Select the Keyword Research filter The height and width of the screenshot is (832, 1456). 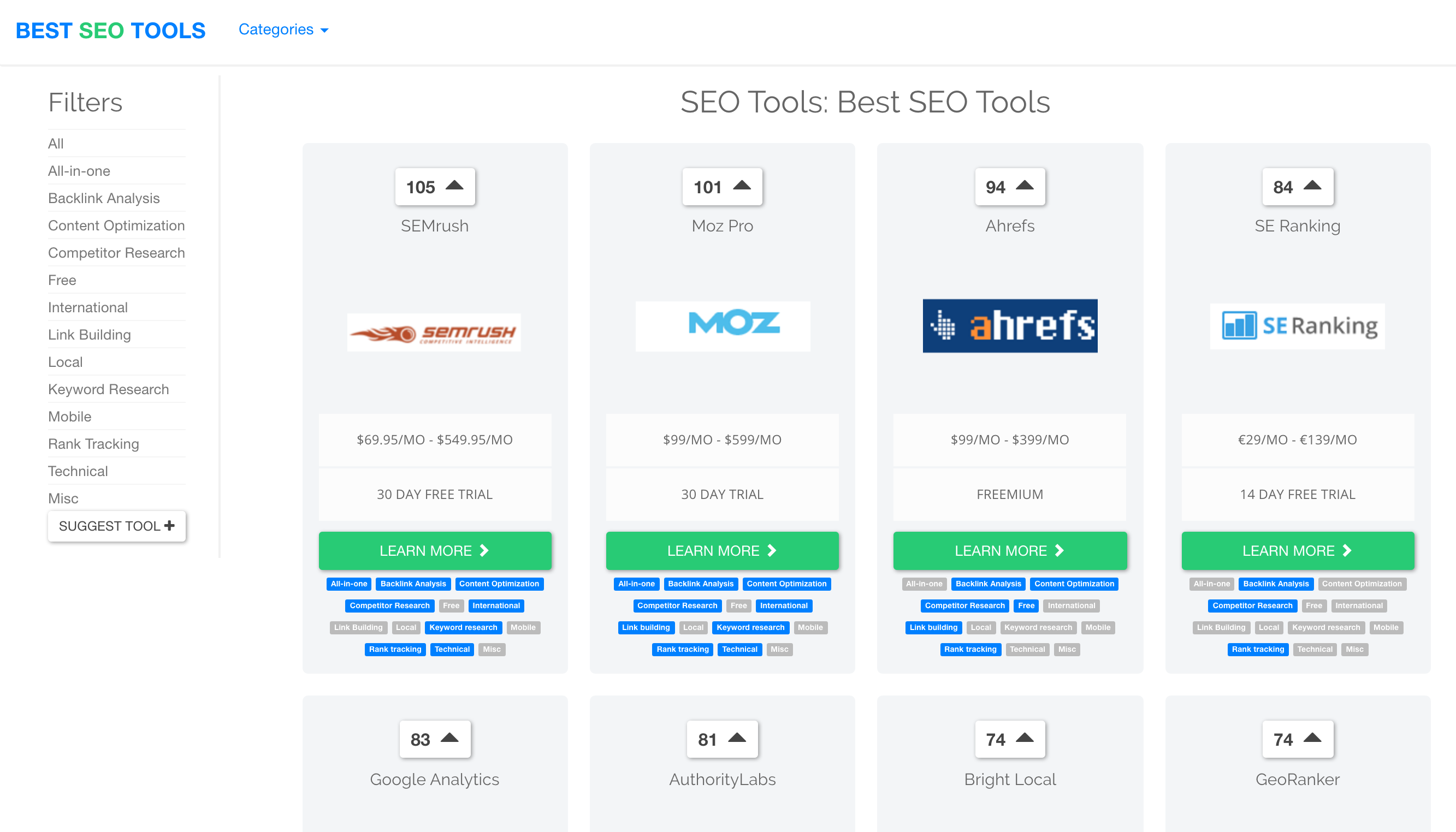(x=108, y=389)
